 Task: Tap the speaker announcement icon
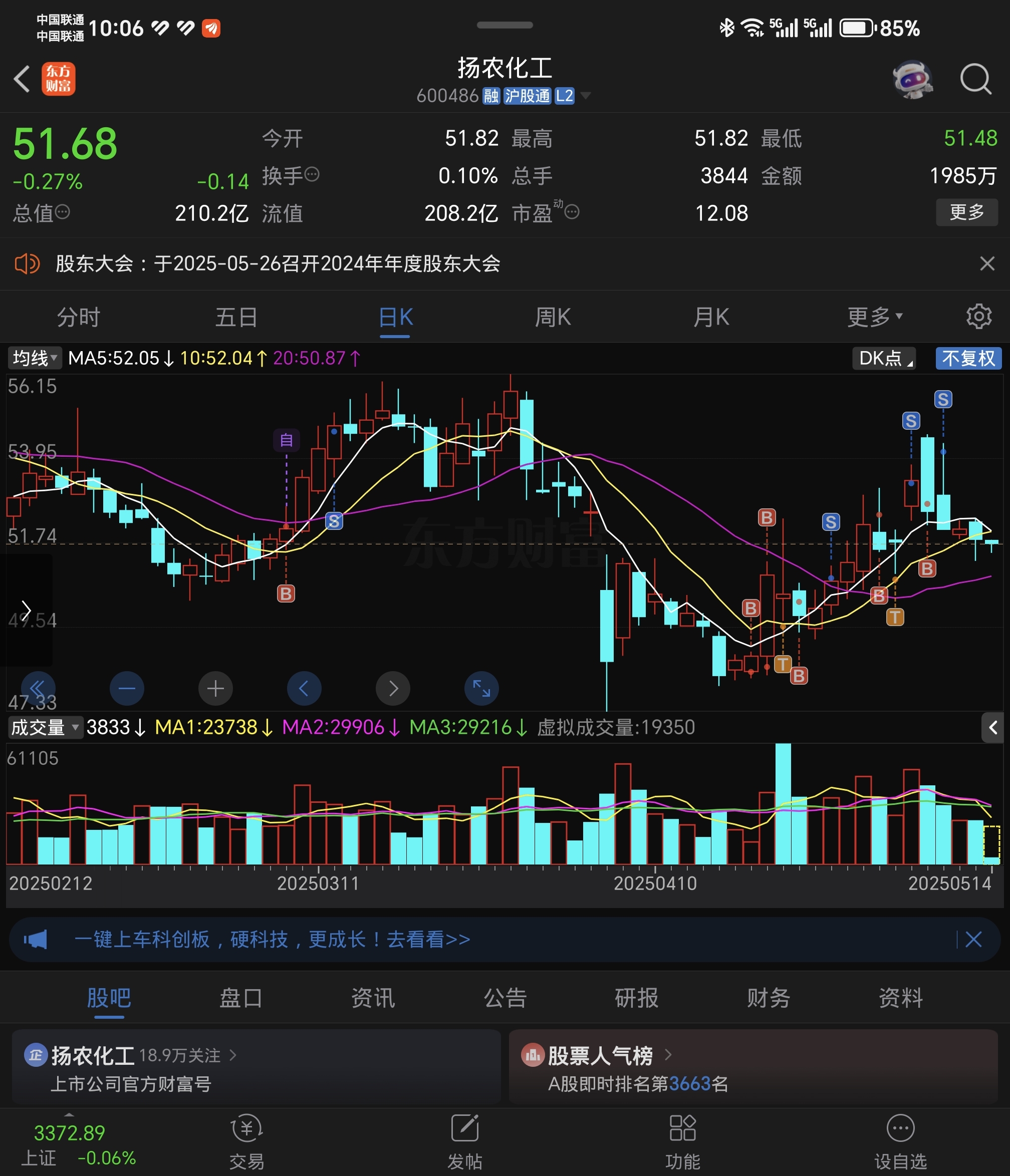pyautogui.click(x=27, y=264)
